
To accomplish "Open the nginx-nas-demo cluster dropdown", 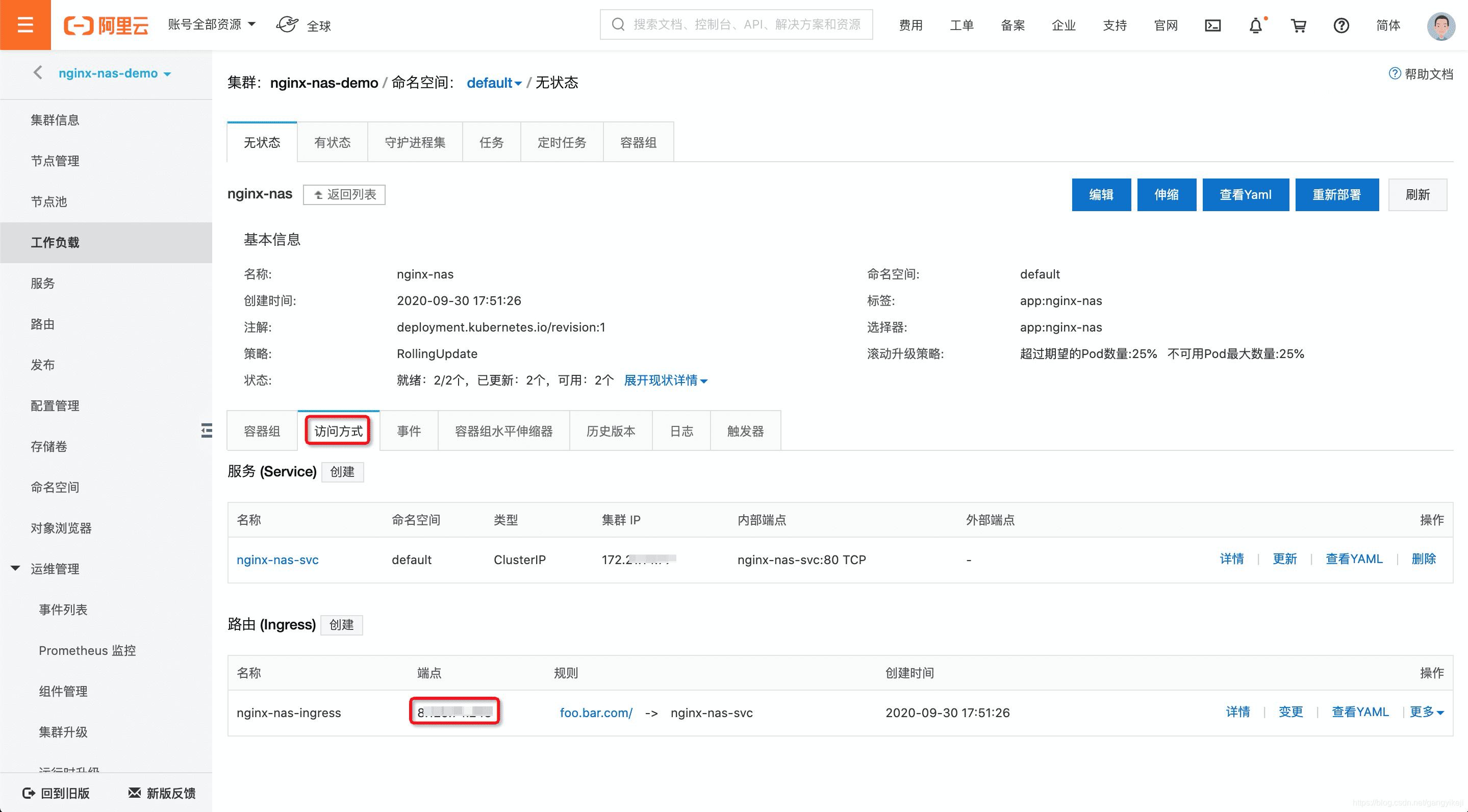I will point(115,73).
